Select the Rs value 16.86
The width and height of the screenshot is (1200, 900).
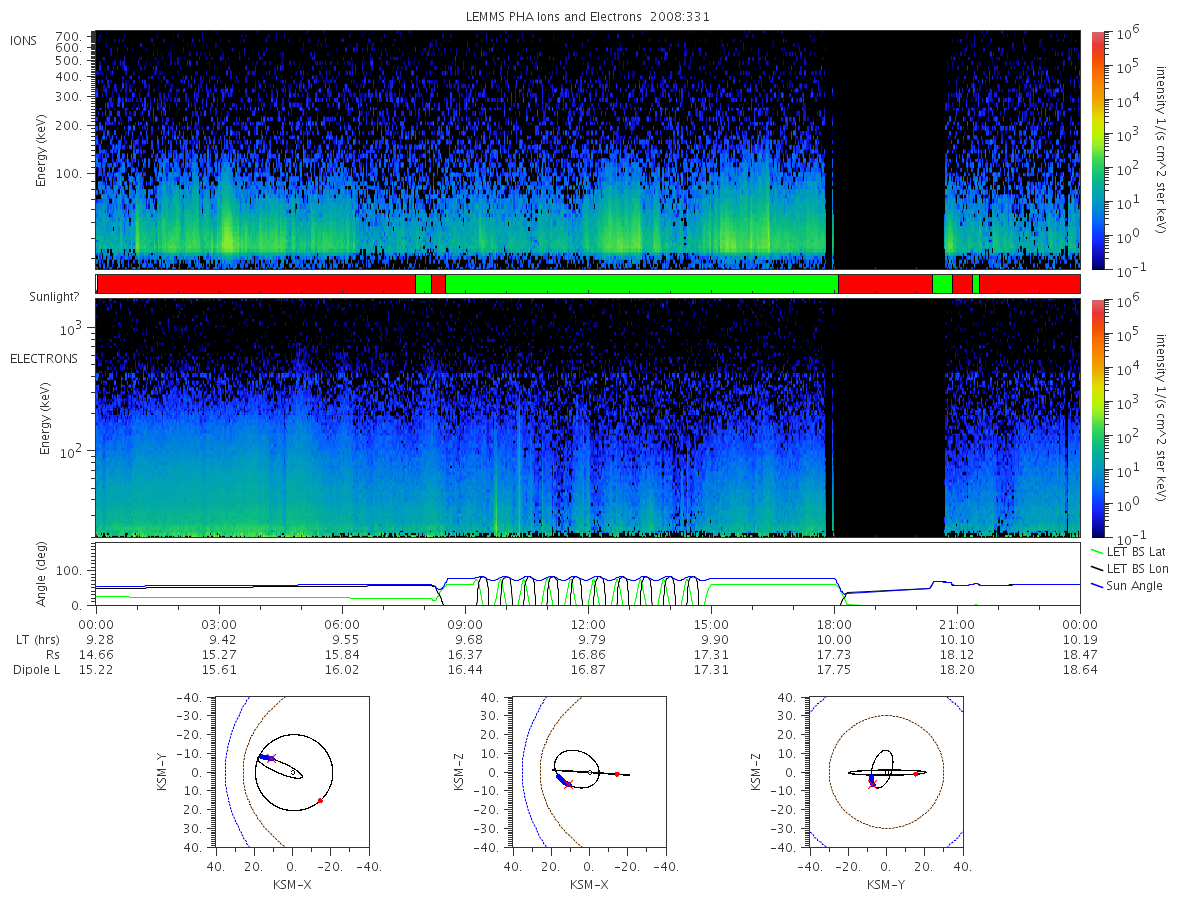[x=588, y=654]
